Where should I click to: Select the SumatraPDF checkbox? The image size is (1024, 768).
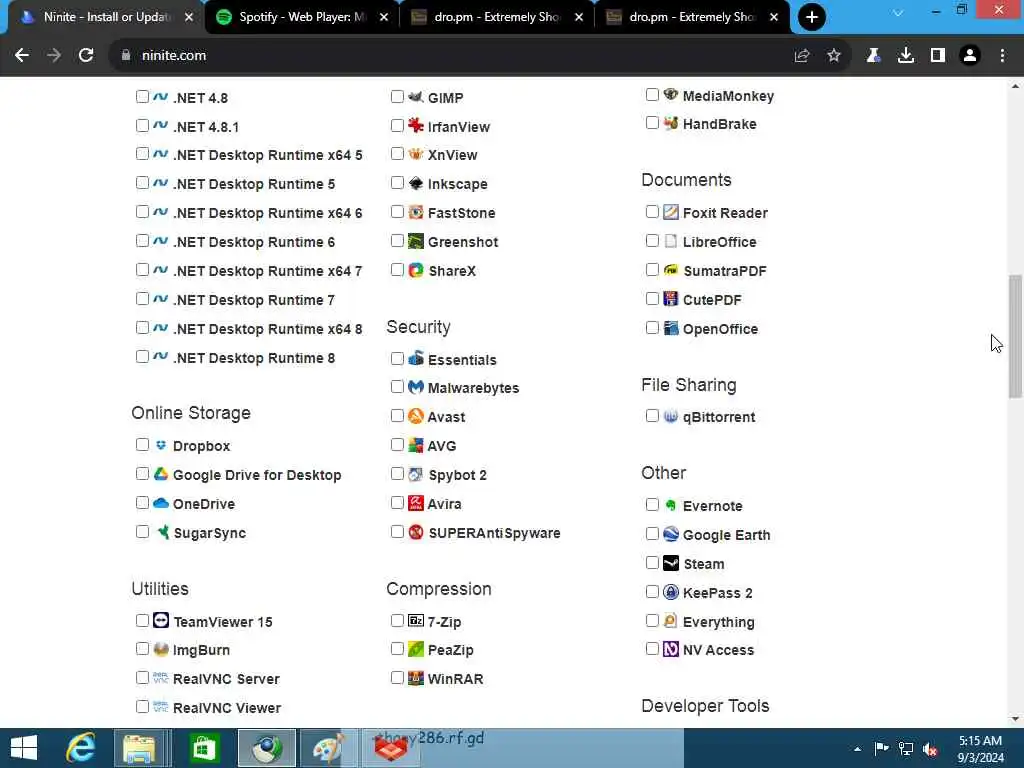tap(652, 270)
